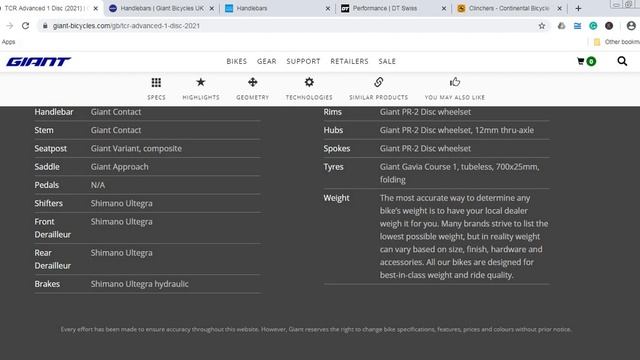This screenshot has height=360, width=640.
Task: Open the shopping cart icon
Action: pyautogui.click(x=581, y=61)
